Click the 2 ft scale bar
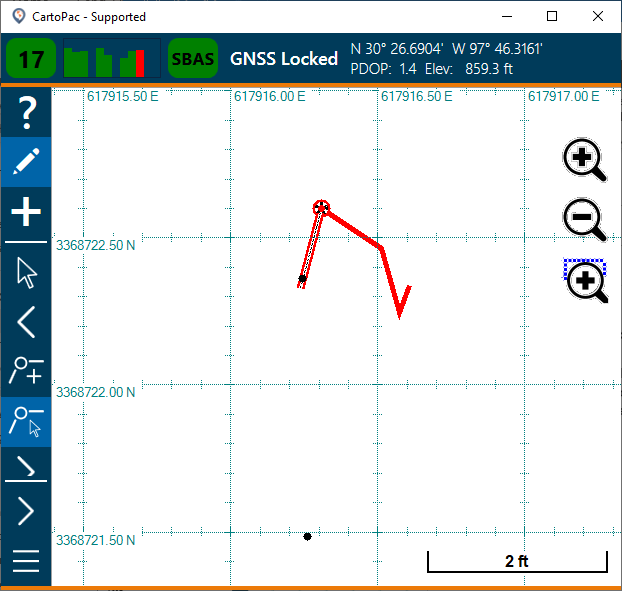Screen dimensions: 622x591 tap(517, 561)
